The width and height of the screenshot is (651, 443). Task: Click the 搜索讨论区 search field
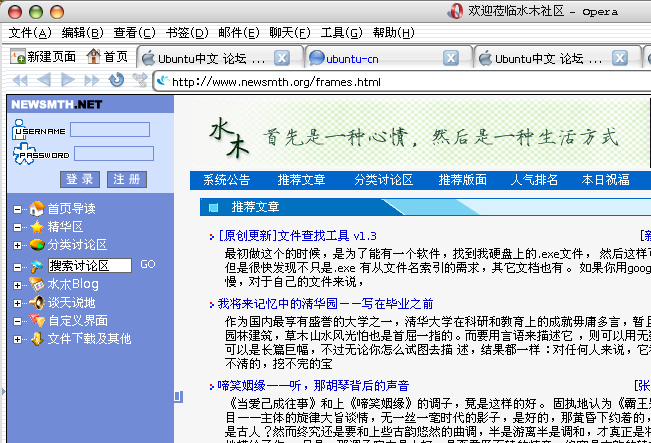coord(90,265)
